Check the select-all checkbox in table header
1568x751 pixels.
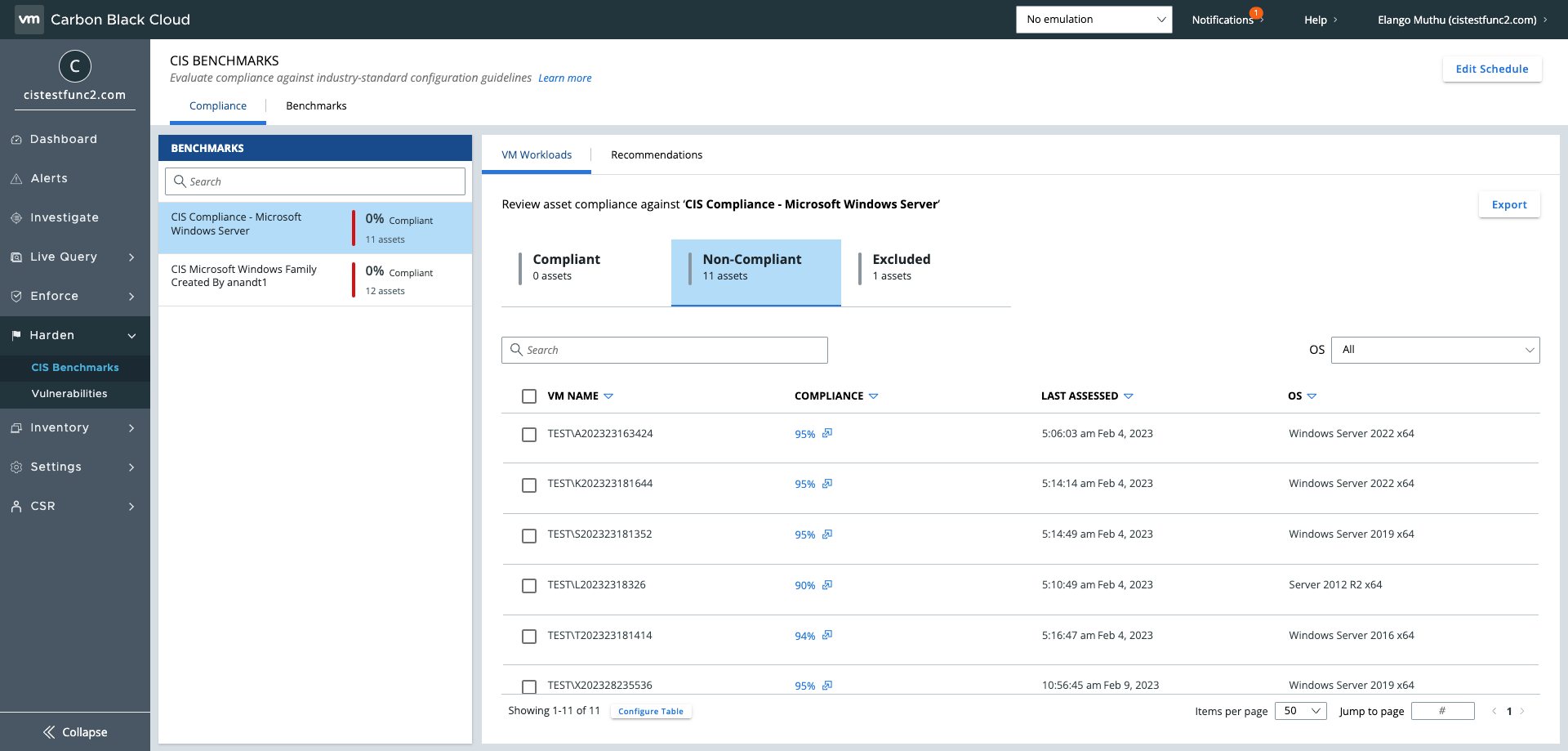[x=529, y=396]
